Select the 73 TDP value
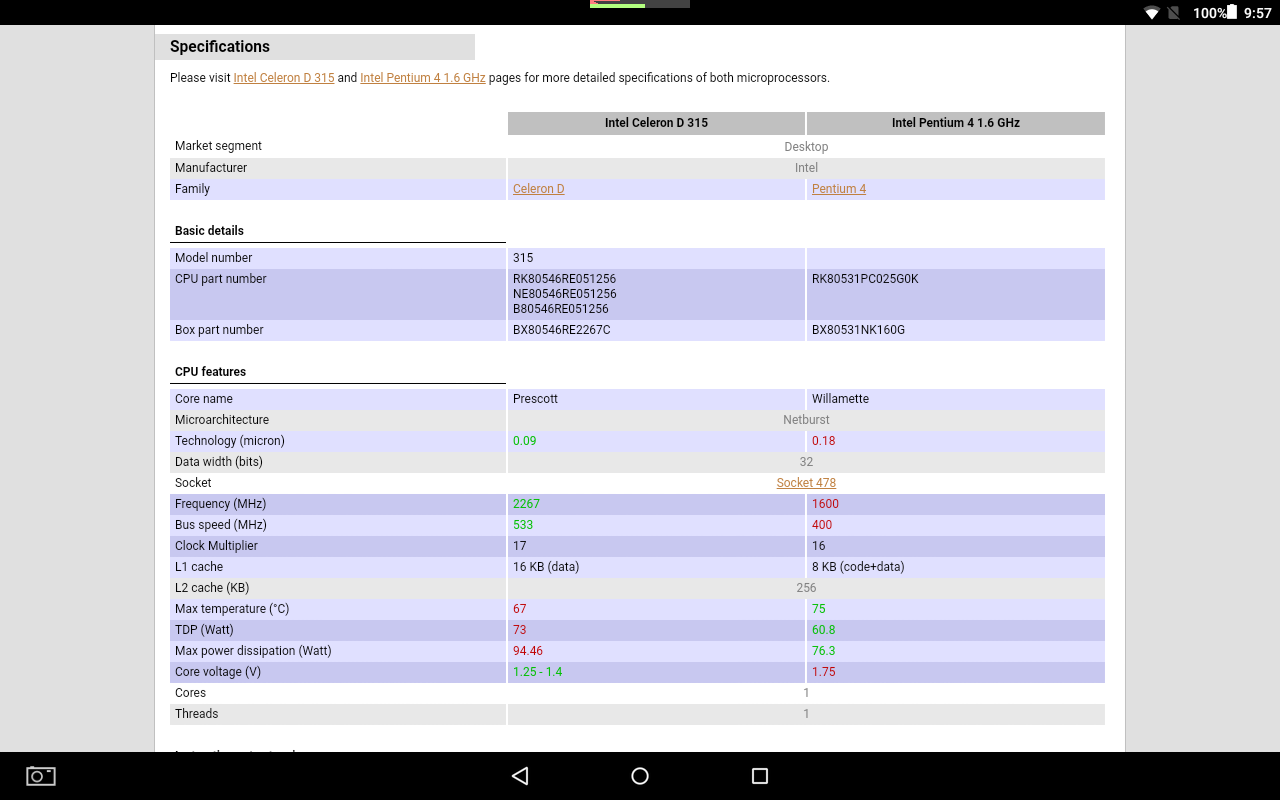The image size is (1280, 800). [519, 630]
